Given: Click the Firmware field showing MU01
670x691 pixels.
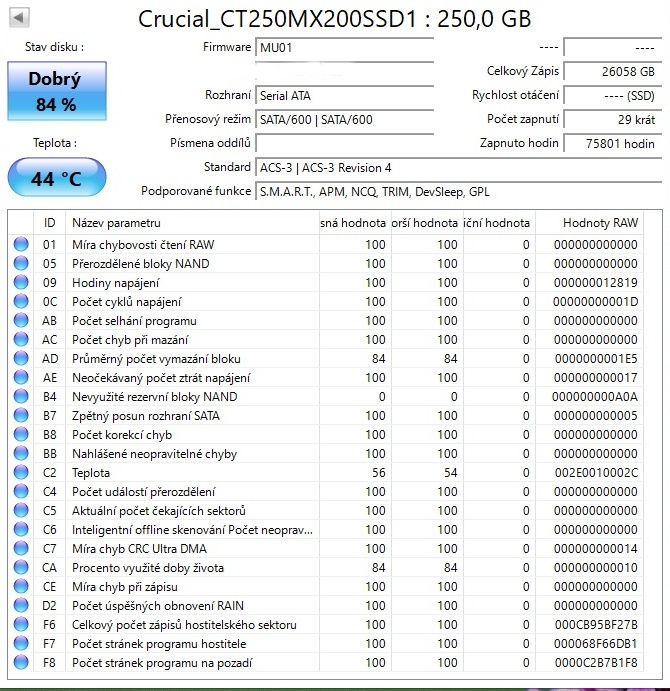Looking at the screenshot, I should [x=344, y=48].
